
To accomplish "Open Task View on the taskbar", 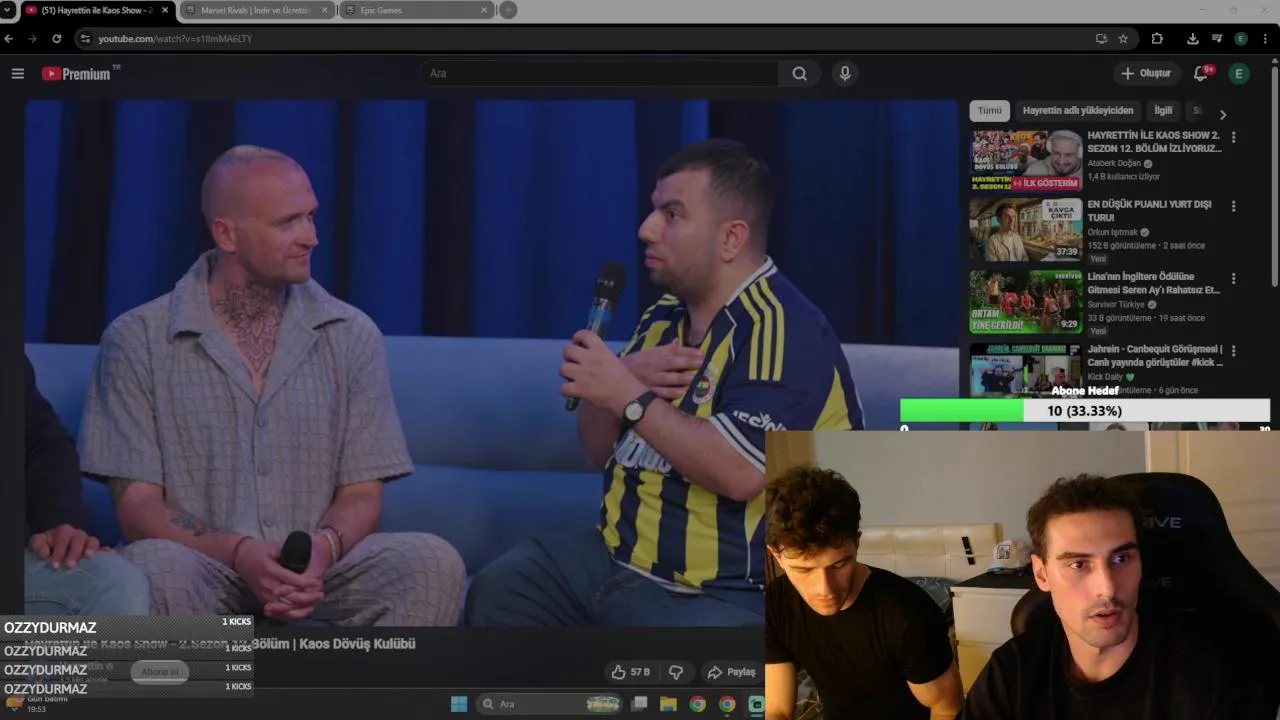I will (x=640, y=704).
